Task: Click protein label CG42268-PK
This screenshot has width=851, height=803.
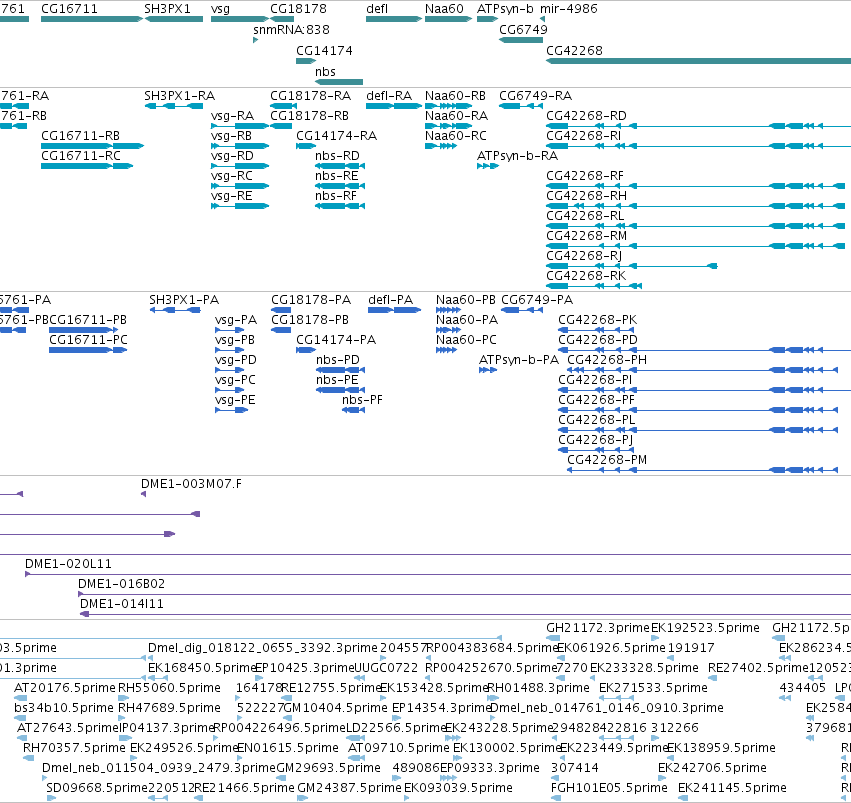Action: coord(598,320)
